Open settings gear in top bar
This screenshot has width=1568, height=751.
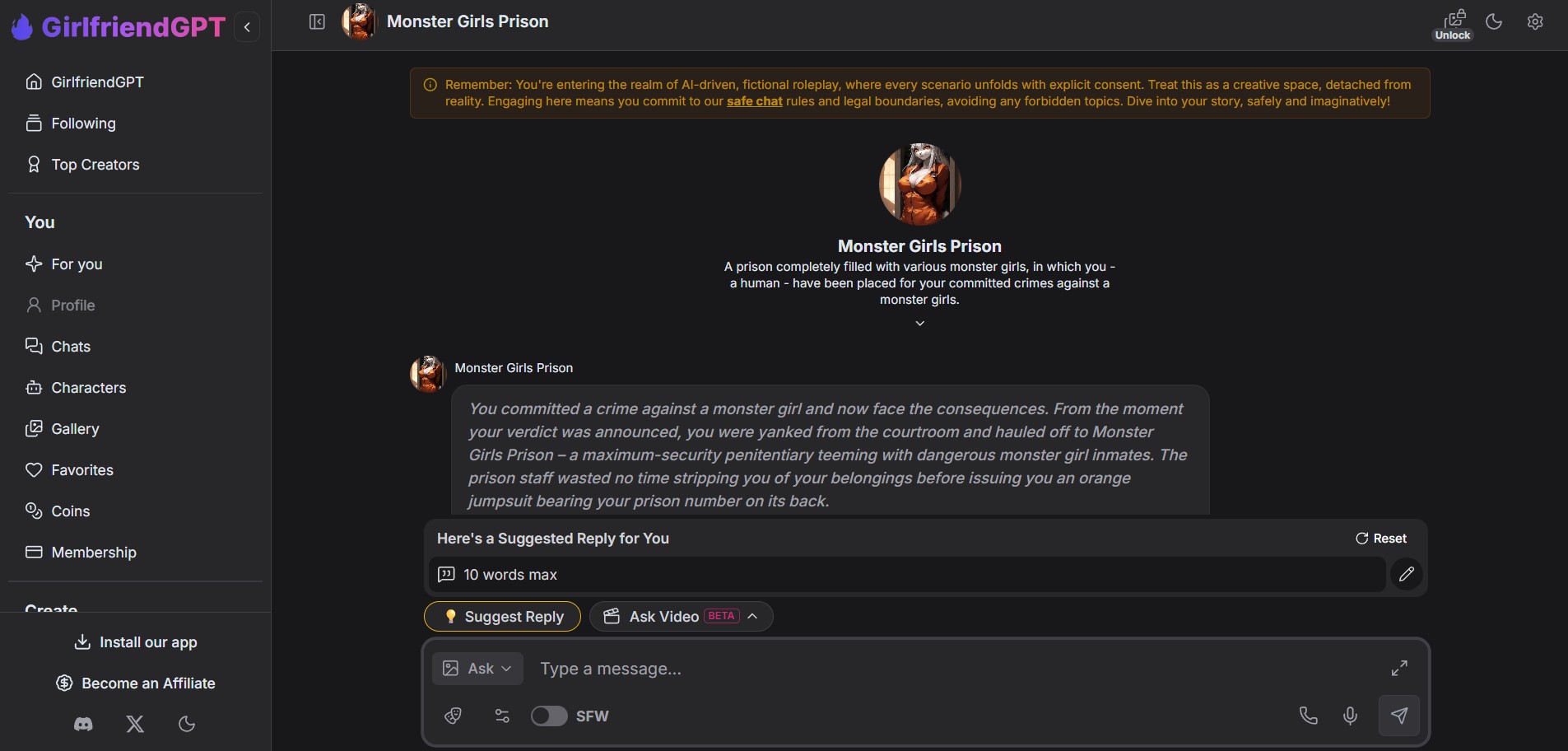[1535, 22]
